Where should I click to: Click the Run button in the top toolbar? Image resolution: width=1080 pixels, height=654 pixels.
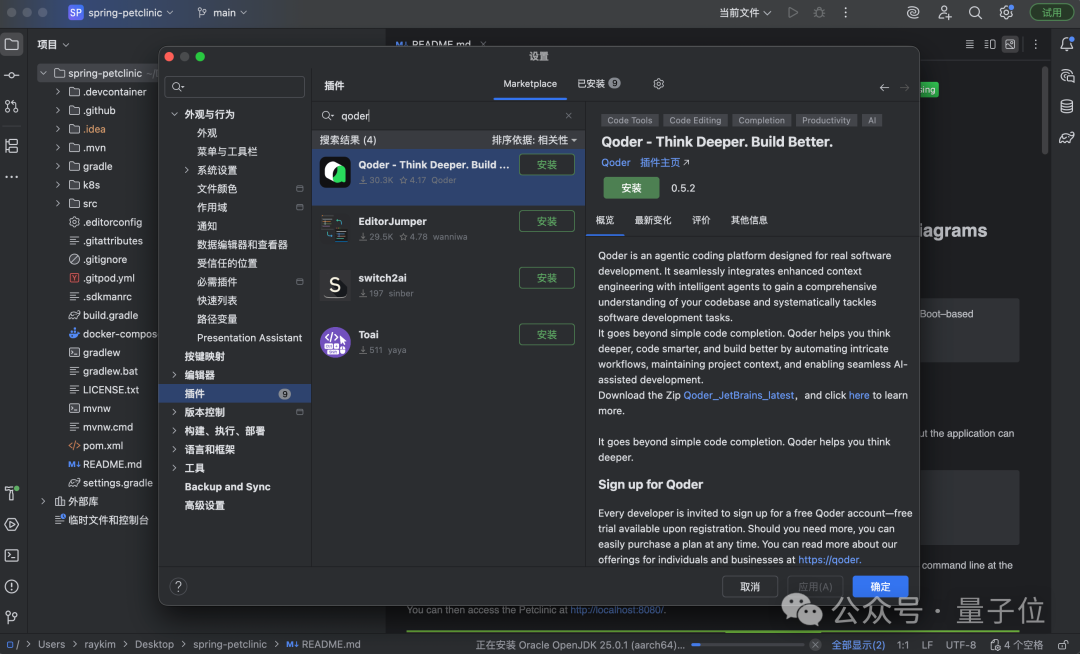pos(793,13)
